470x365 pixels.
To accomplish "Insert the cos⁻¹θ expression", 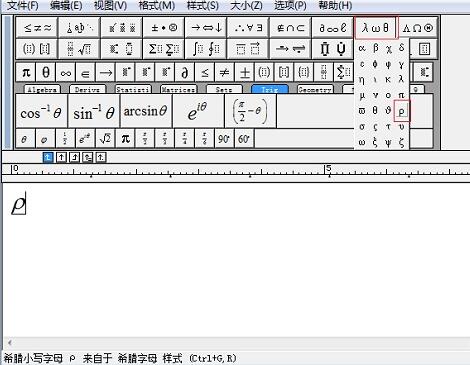I will [41, 111].
